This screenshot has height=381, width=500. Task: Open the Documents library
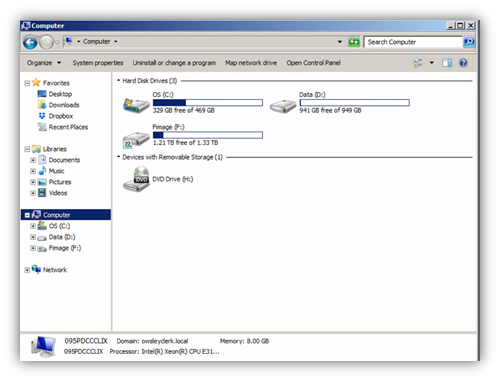click(x=64, y=160)
